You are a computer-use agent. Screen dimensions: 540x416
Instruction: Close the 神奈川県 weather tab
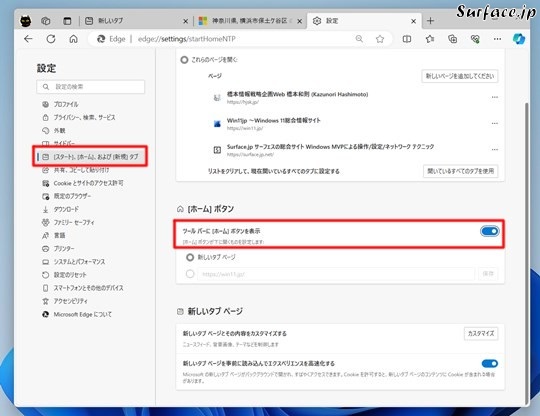[300, 21]
